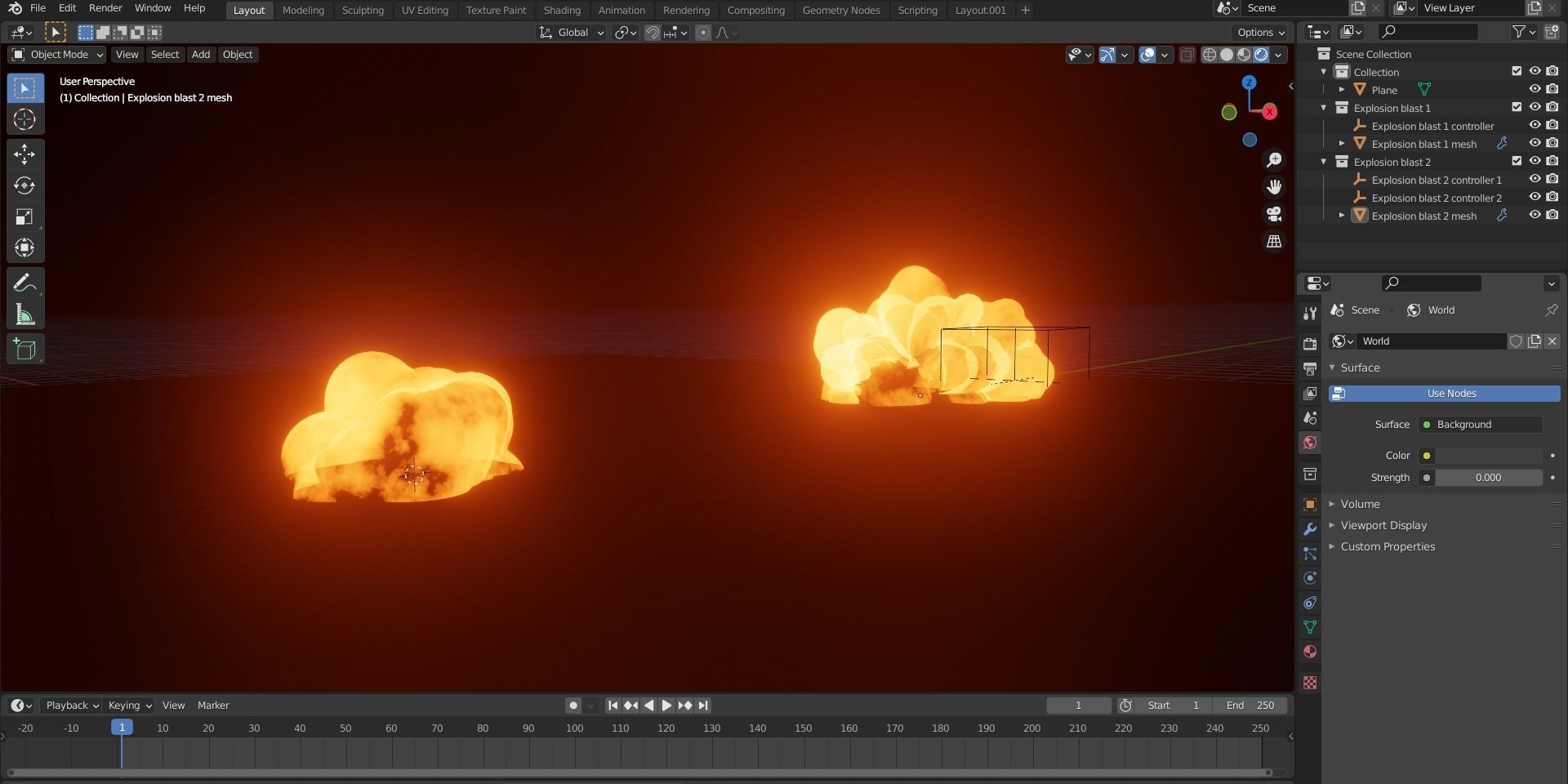Switch to the Shading workspace tab

pos(561,10)
